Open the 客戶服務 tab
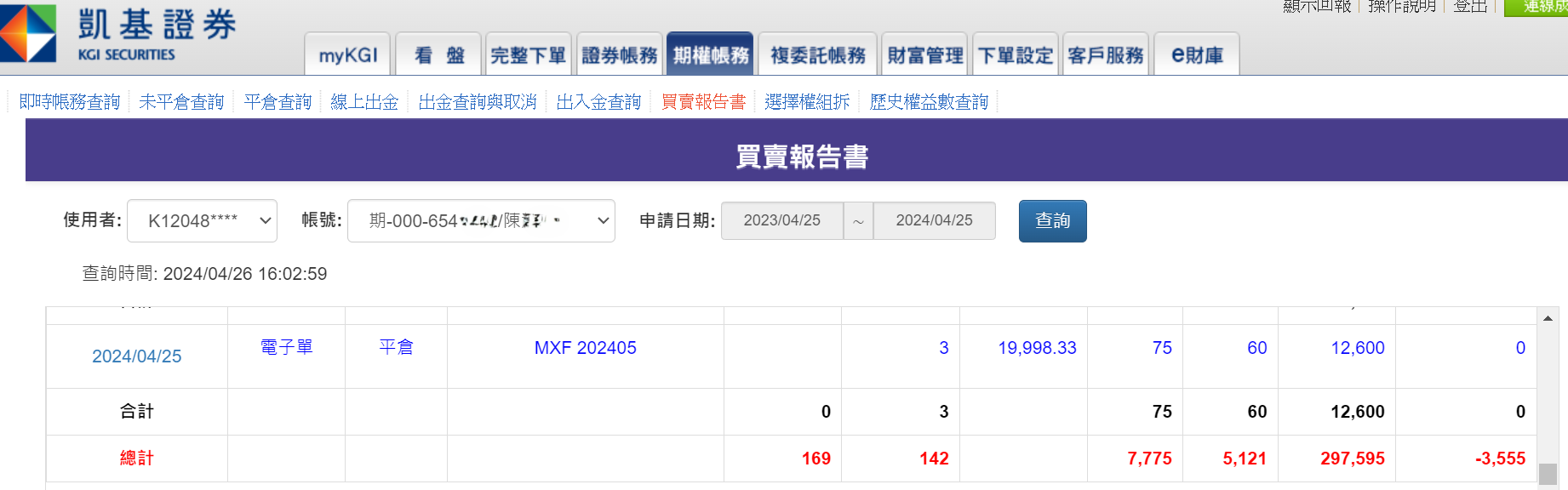1568x490 pixels. pos(1106,54)
